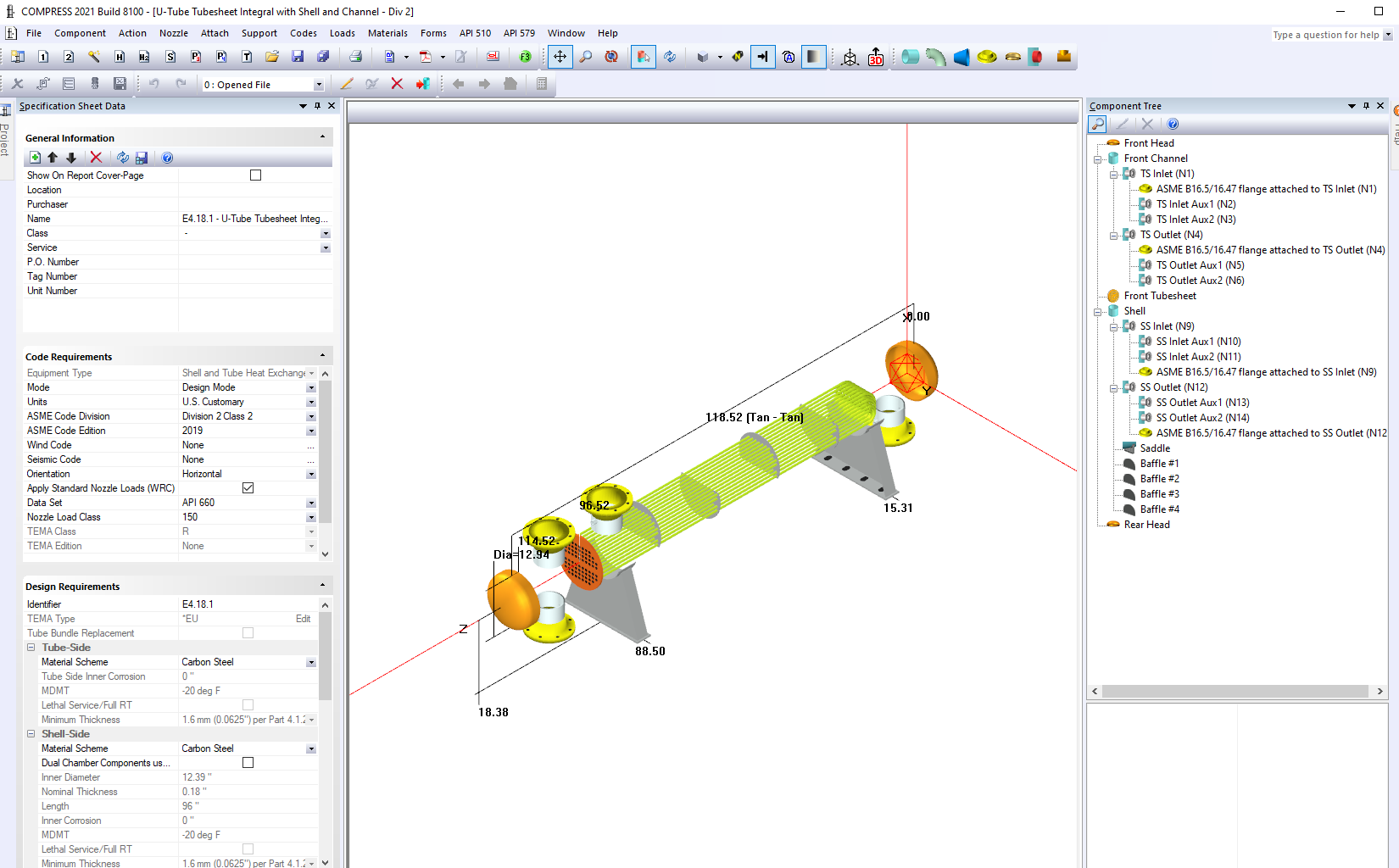Add new item in General Information toolbar
Screen dimensions: 1399x868
coord(35,158)
